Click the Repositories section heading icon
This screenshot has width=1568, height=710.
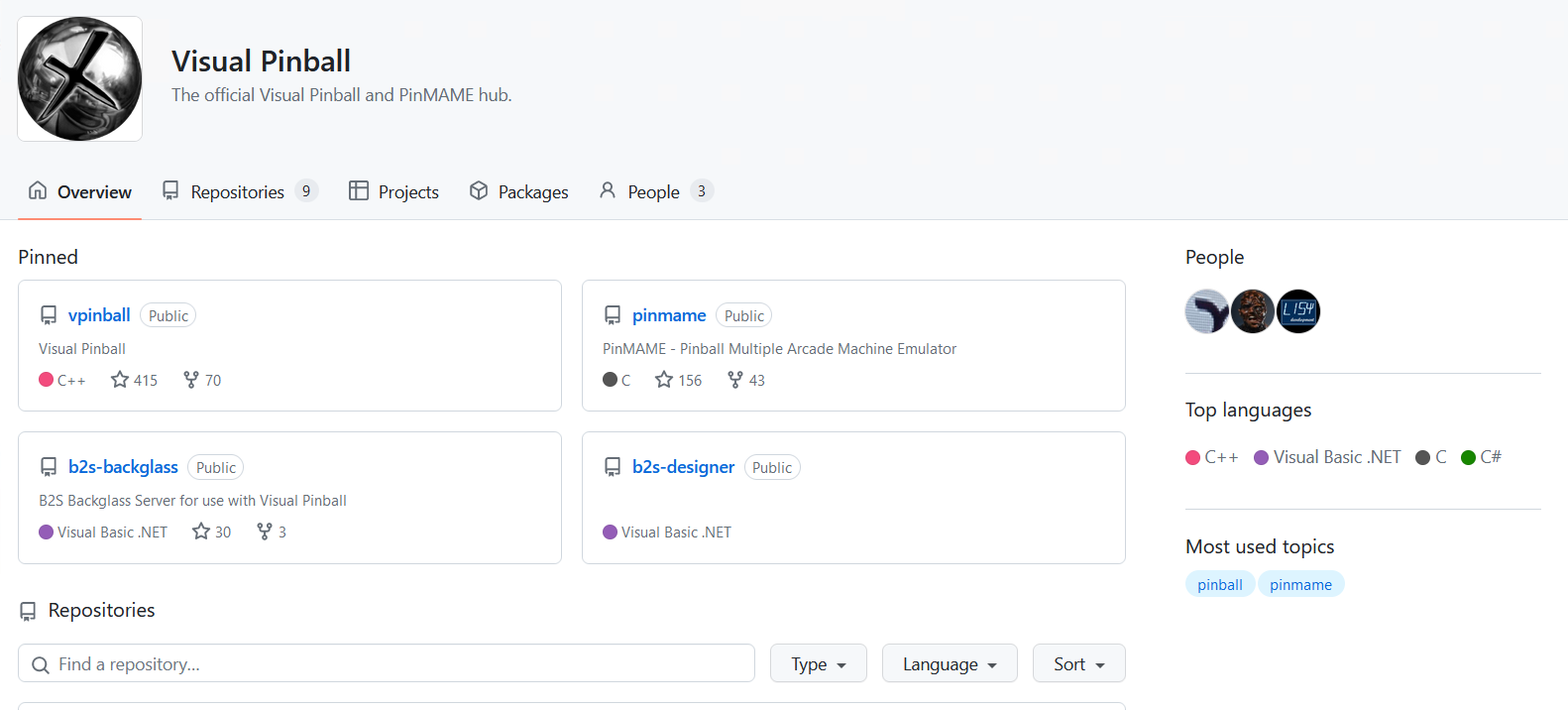coord(28,611)
